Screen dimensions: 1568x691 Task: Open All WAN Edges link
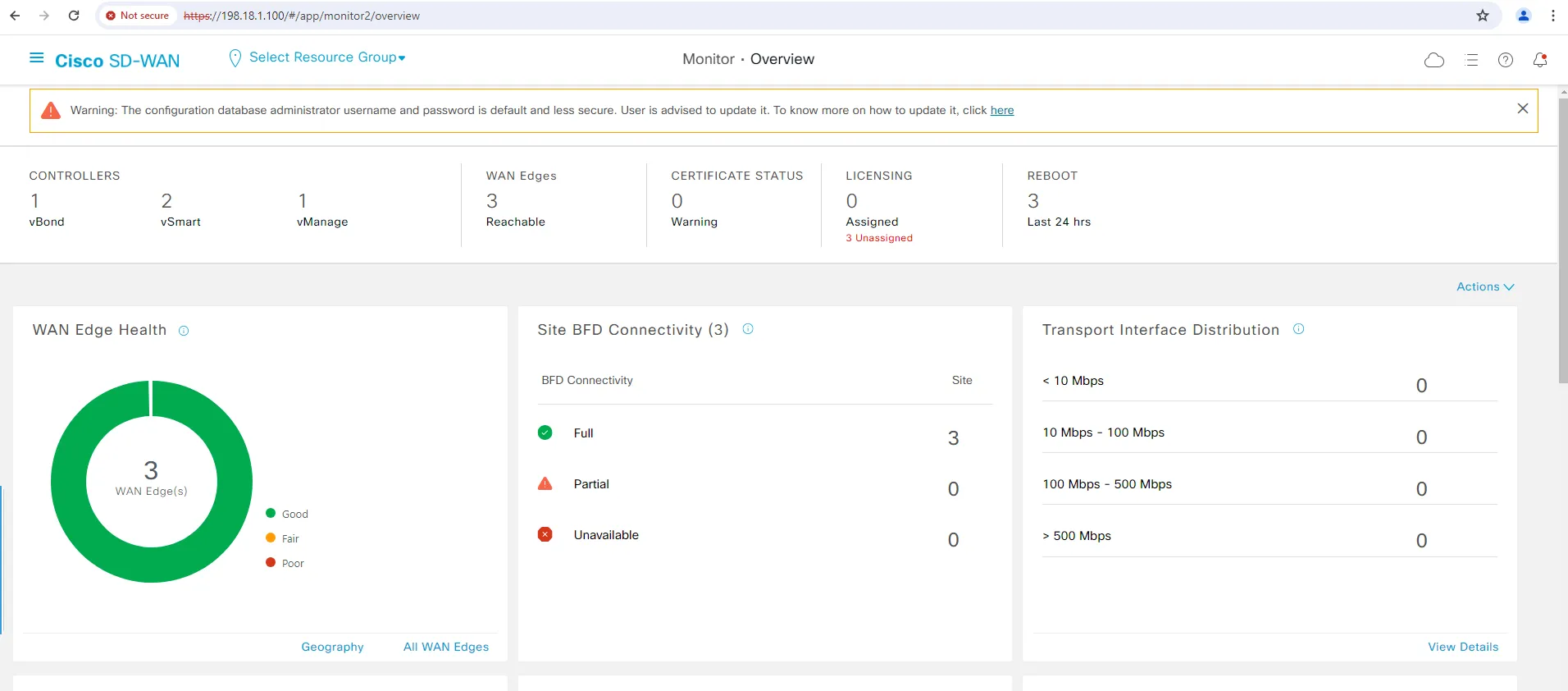(445, 647)
